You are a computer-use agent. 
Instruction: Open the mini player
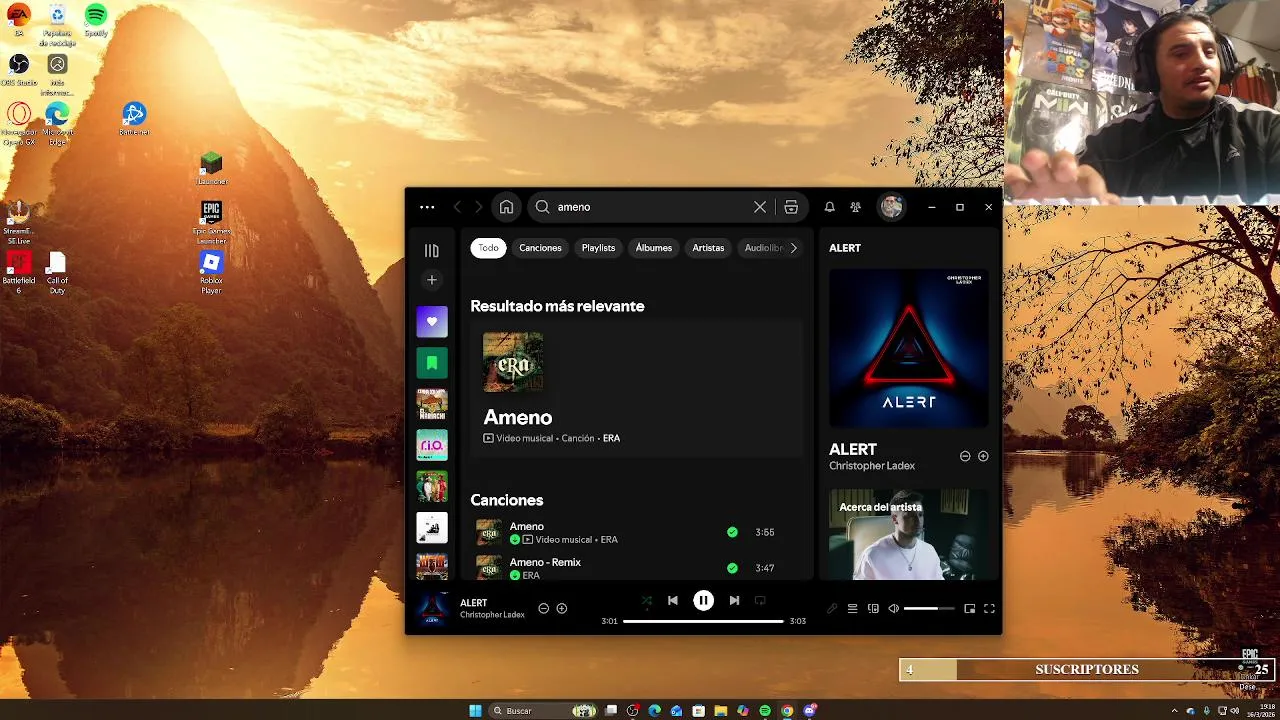pyautogui.click(x=969, y=608)
